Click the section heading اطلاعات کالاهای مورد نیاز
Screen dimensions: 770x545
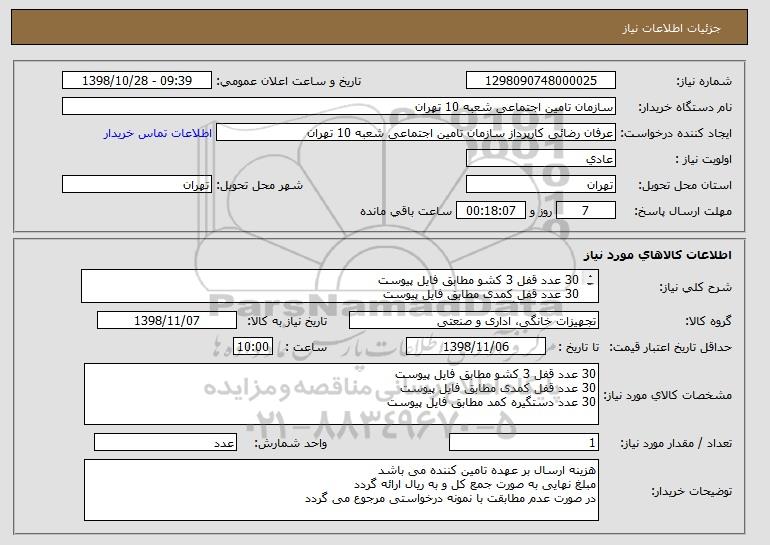point(658,255)
